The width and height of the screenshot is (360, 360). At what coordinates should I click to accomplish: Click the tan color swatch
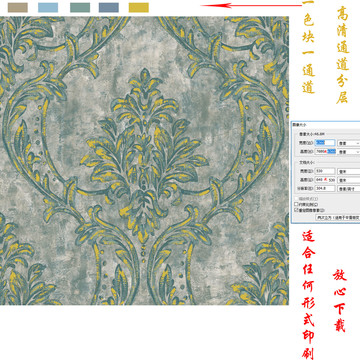(x=18, y=7)
